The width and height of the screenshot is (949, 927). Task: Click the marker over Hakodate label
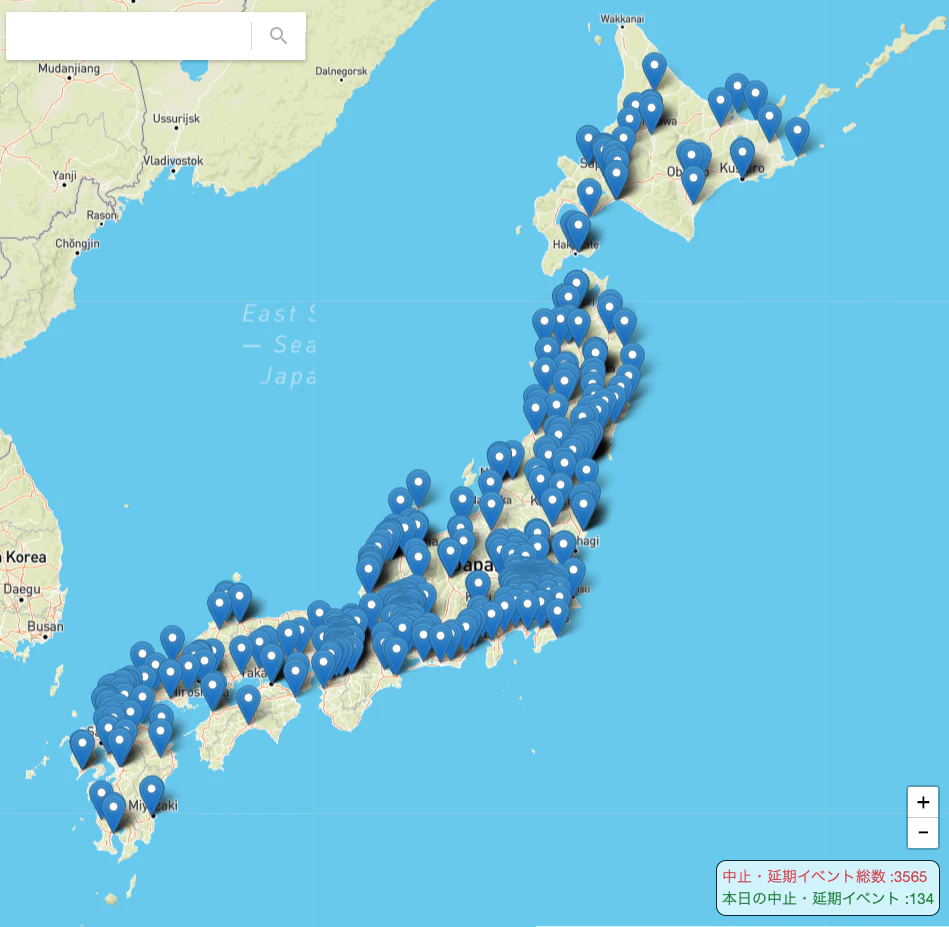[x=578, y=231]
